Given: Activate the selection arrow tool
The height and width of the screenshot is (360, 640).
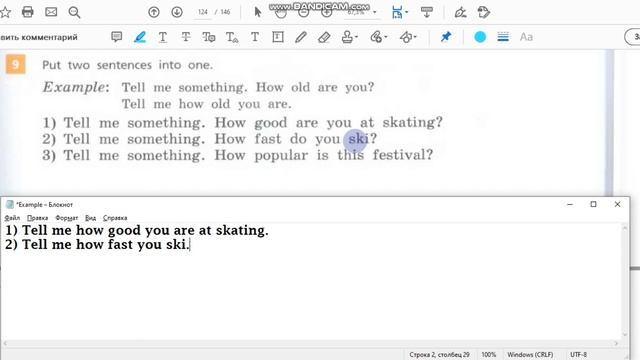Looking at the screenshot, I should (258, 12).
